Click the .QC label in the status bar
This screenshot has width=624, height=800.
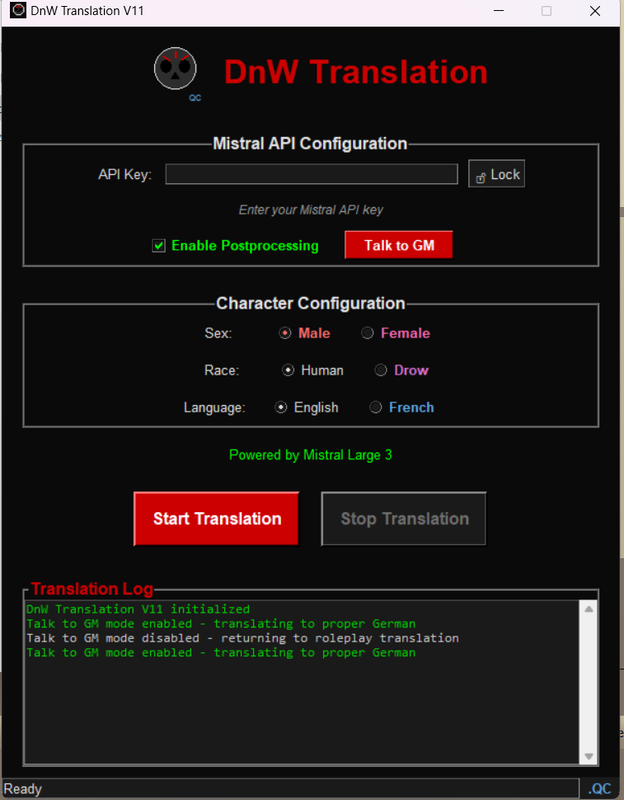[x=600, y=789]
